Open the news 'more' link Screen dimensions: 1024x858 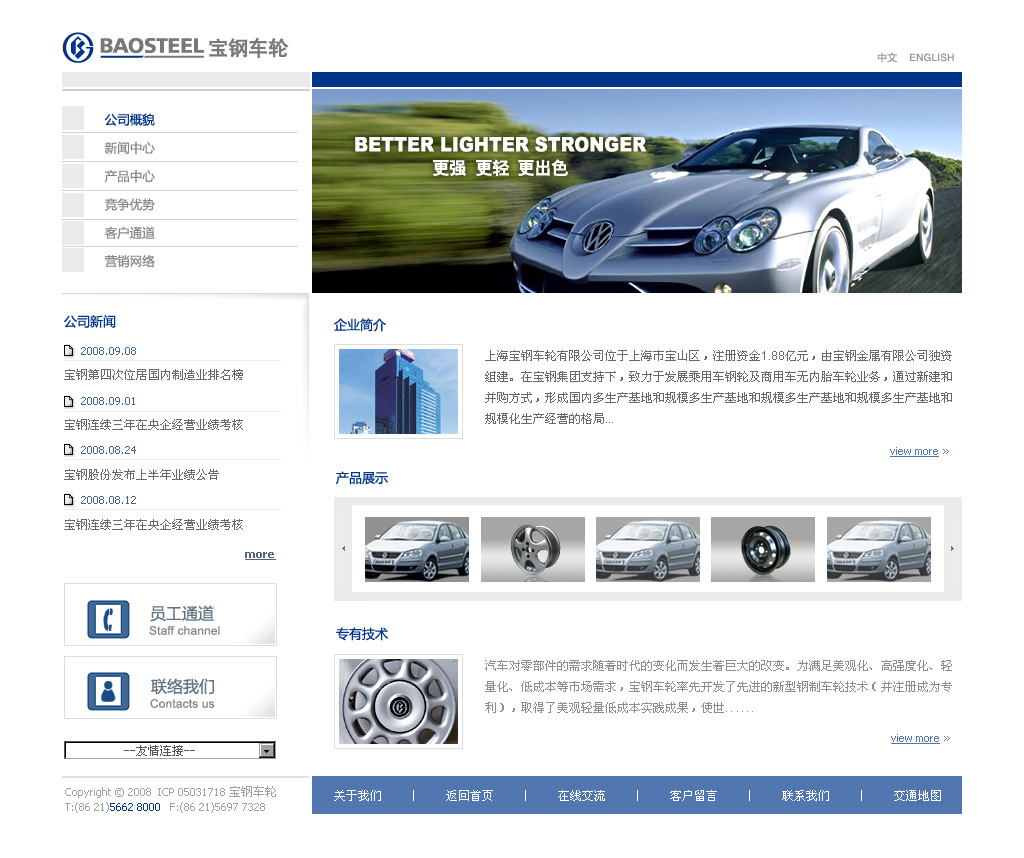tap(259, 554)
